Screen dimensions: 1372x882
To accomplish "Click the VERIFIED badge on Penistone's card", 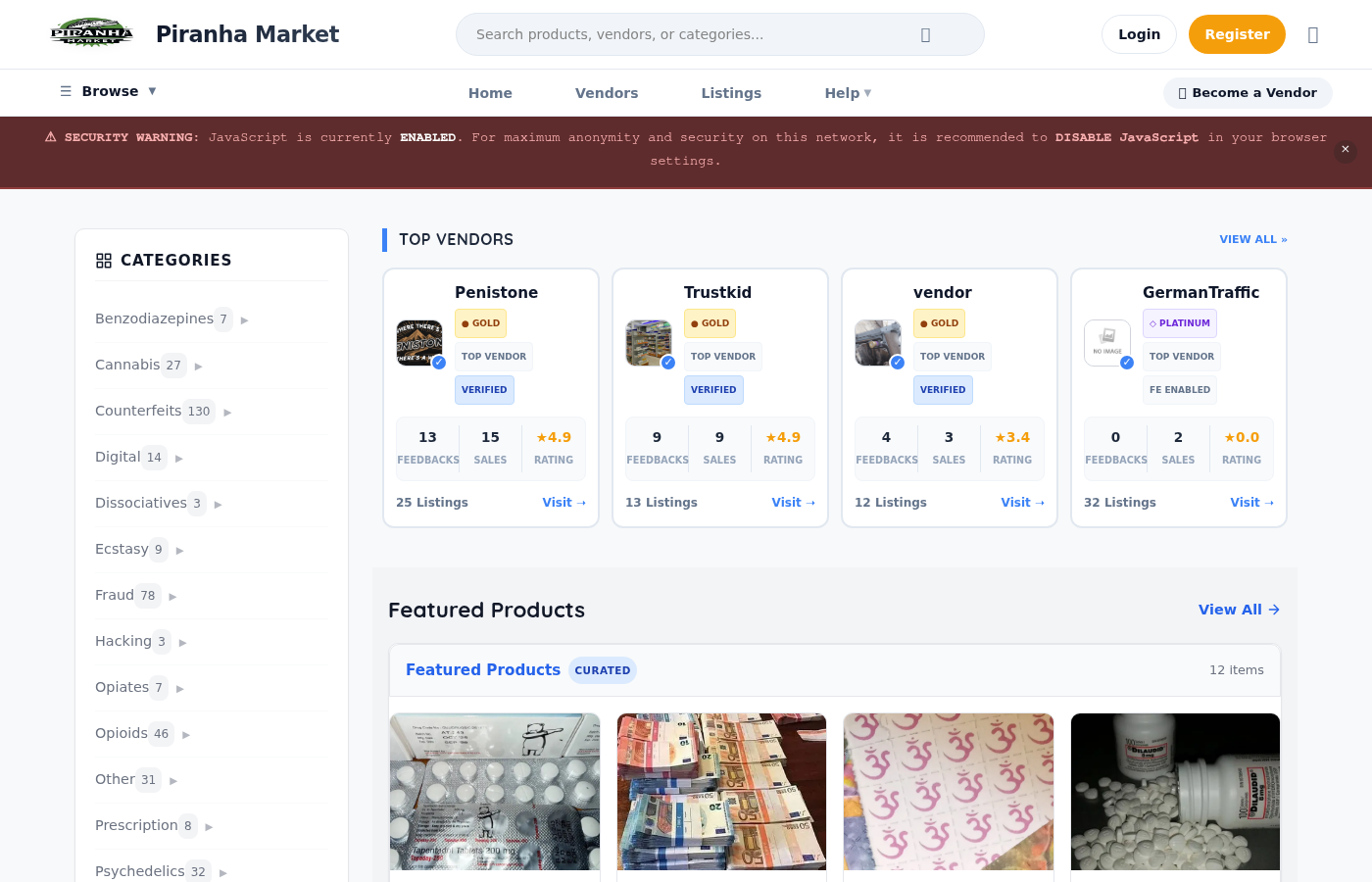I will [484, 390].
